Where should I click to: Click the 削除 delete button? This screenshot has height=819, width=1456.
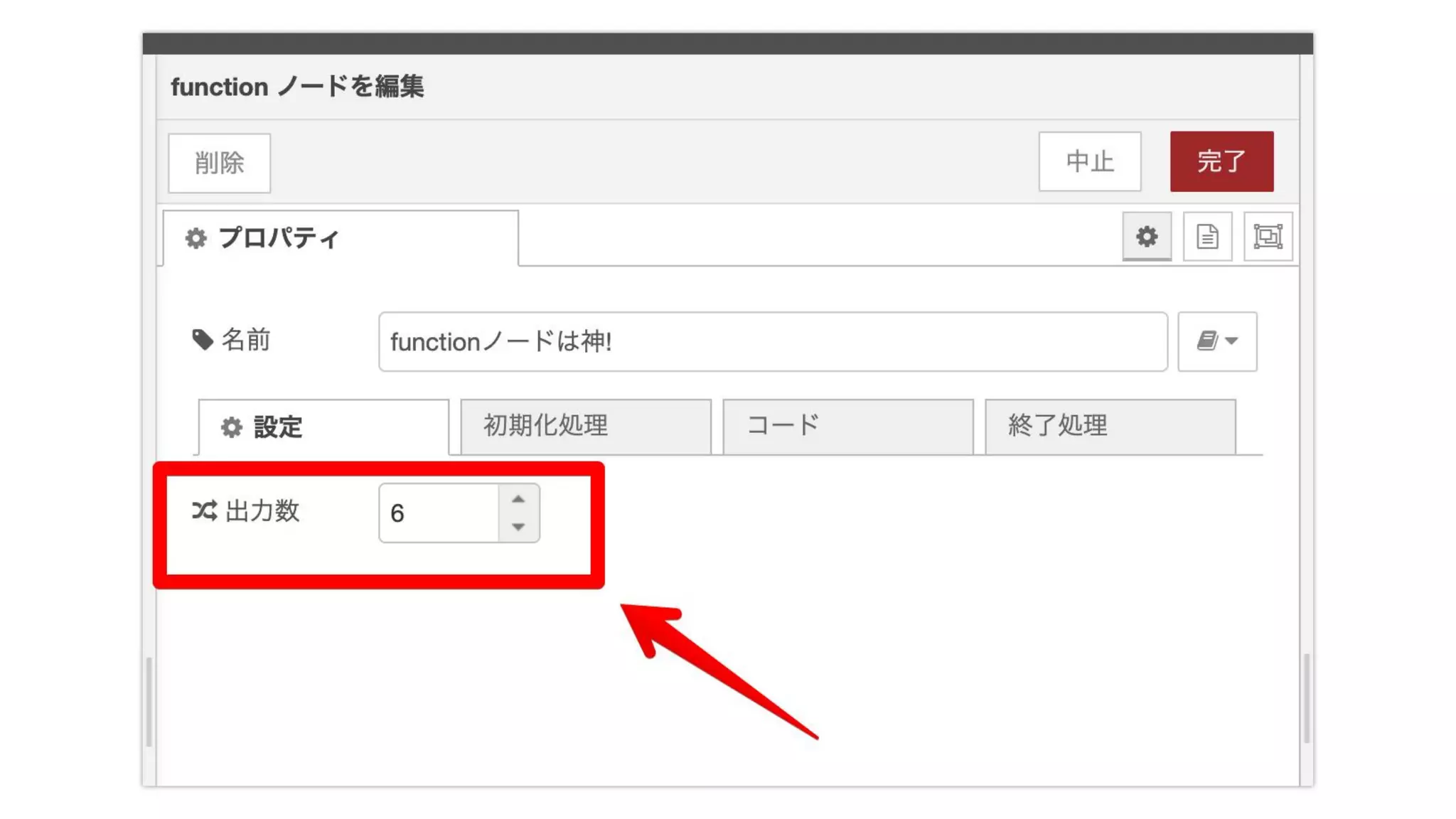pyautogui.click(x=219, y=163)
